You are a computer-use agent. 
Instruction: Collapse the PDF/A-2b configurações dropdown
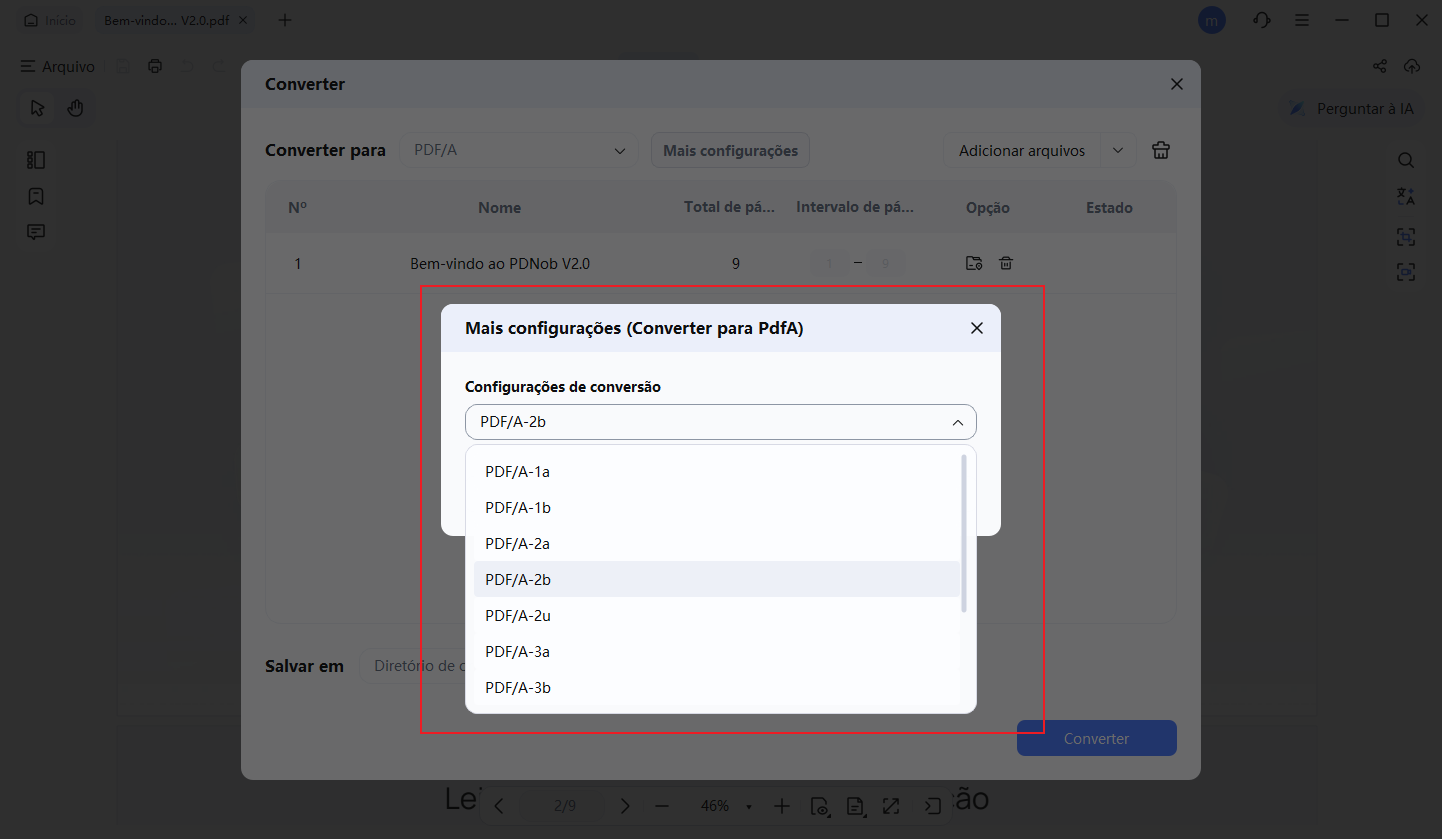click(957, 421)
